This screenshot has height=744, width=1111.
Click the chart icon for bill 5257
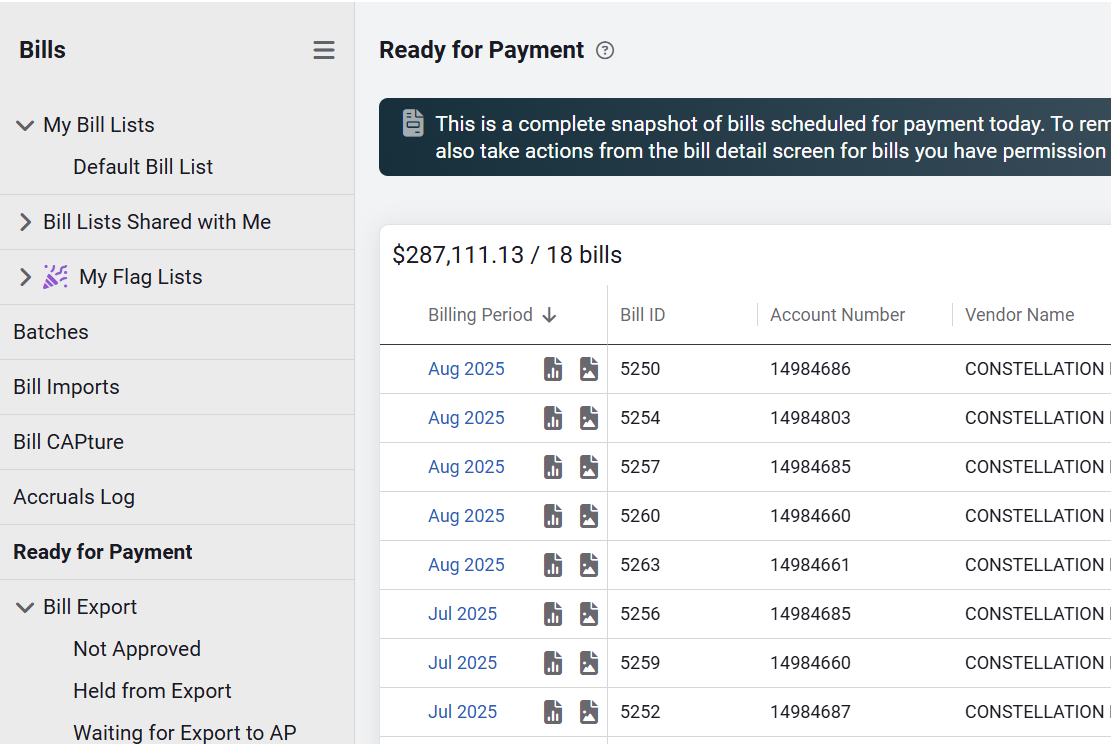point(553,467)
